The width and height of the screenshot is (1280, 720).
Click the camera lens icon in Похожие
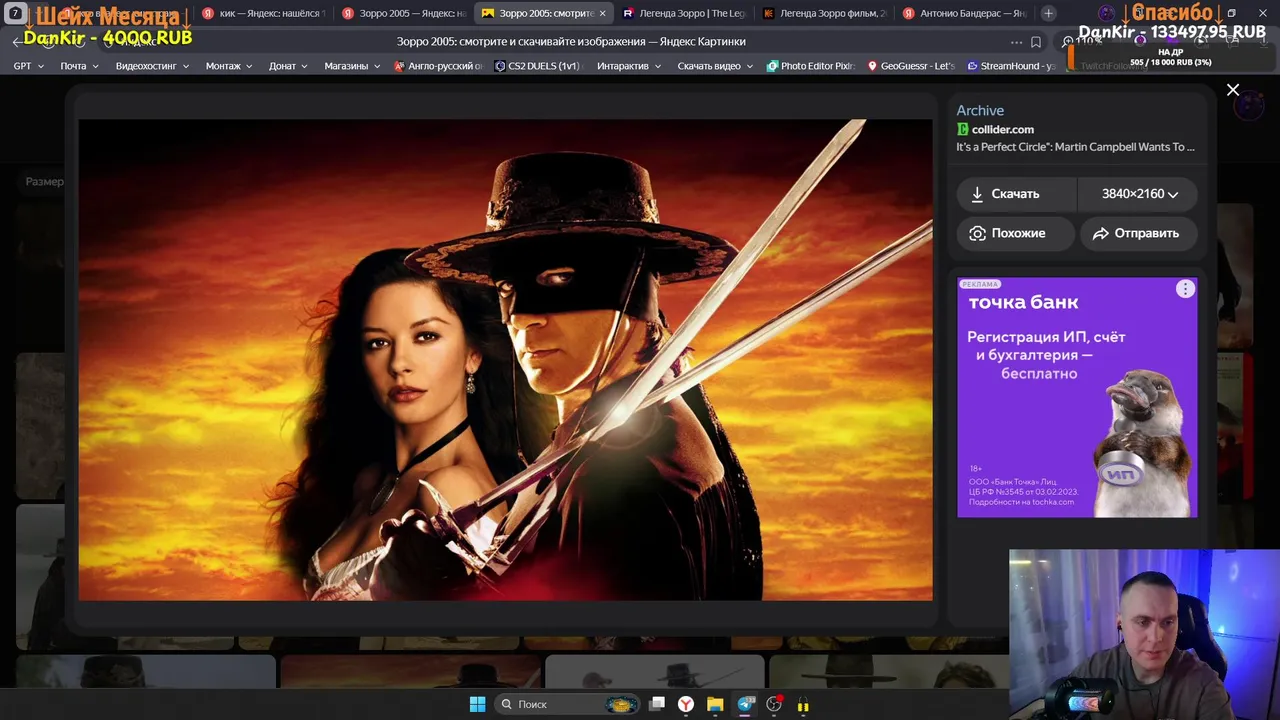point(977,233)
